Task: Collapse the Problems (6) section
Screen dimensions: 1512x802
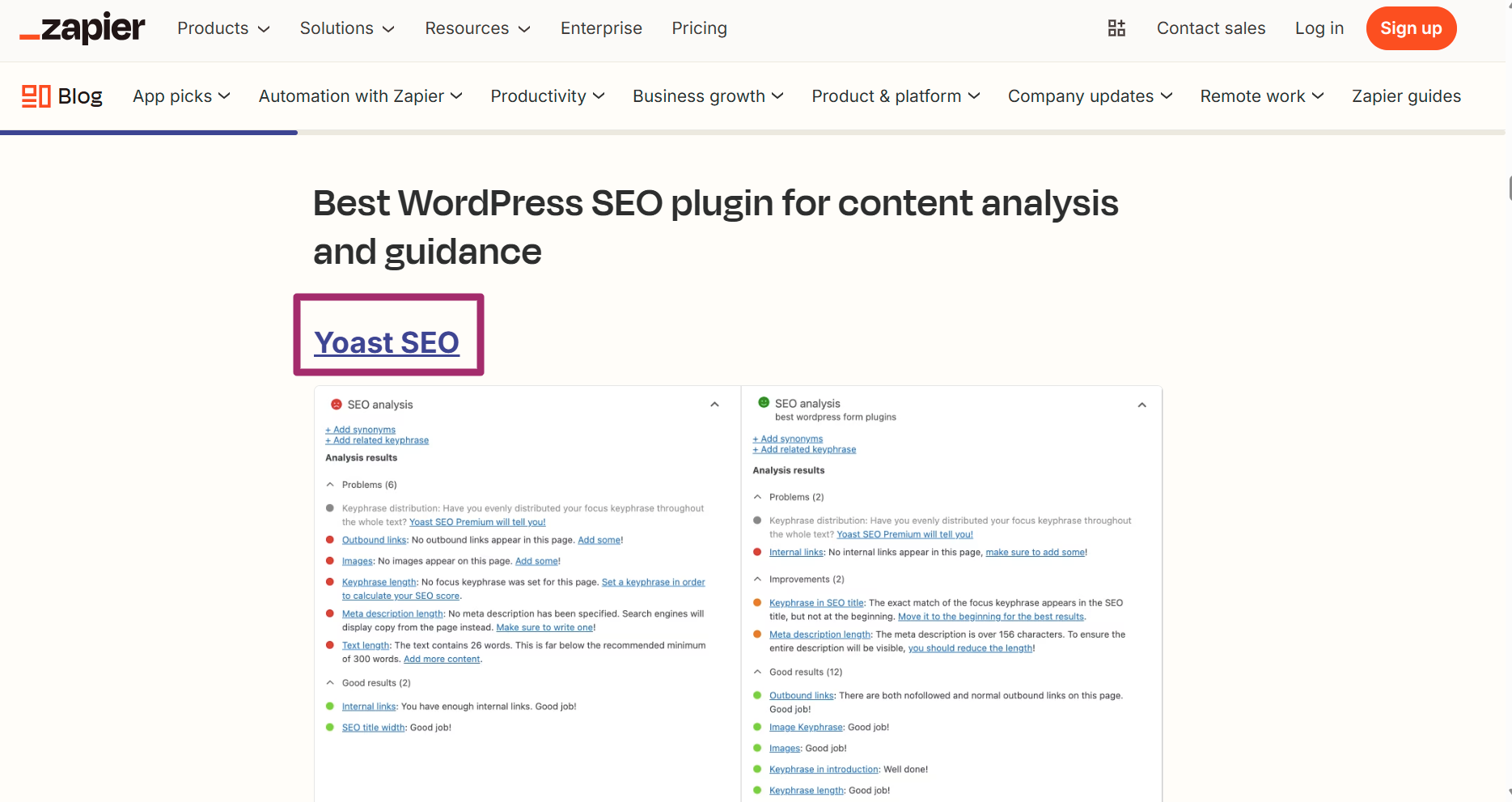Action: coord(330,485)
